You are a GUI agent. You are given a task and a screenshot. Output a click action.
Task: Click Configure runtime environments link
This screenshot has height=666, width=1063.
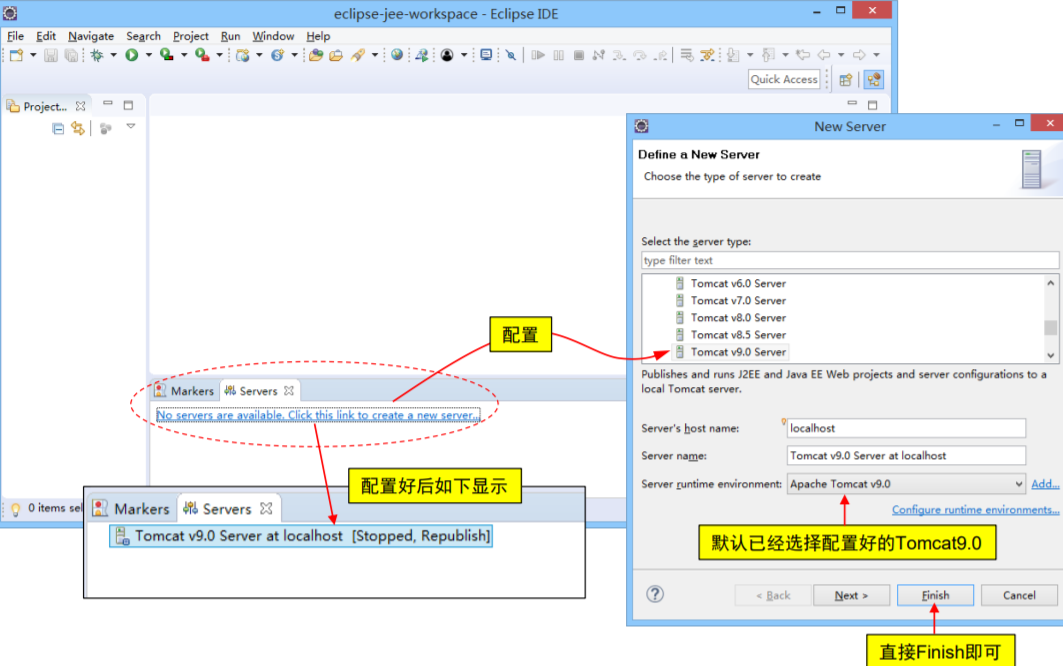(976, 509)
